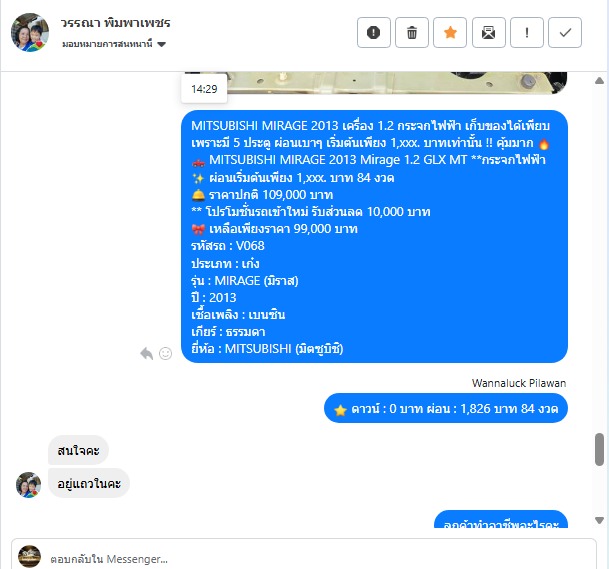Click the page avatar beside the reply box
Image resolution: width=609 pixels, height=569 pixels.
(30, 556)
